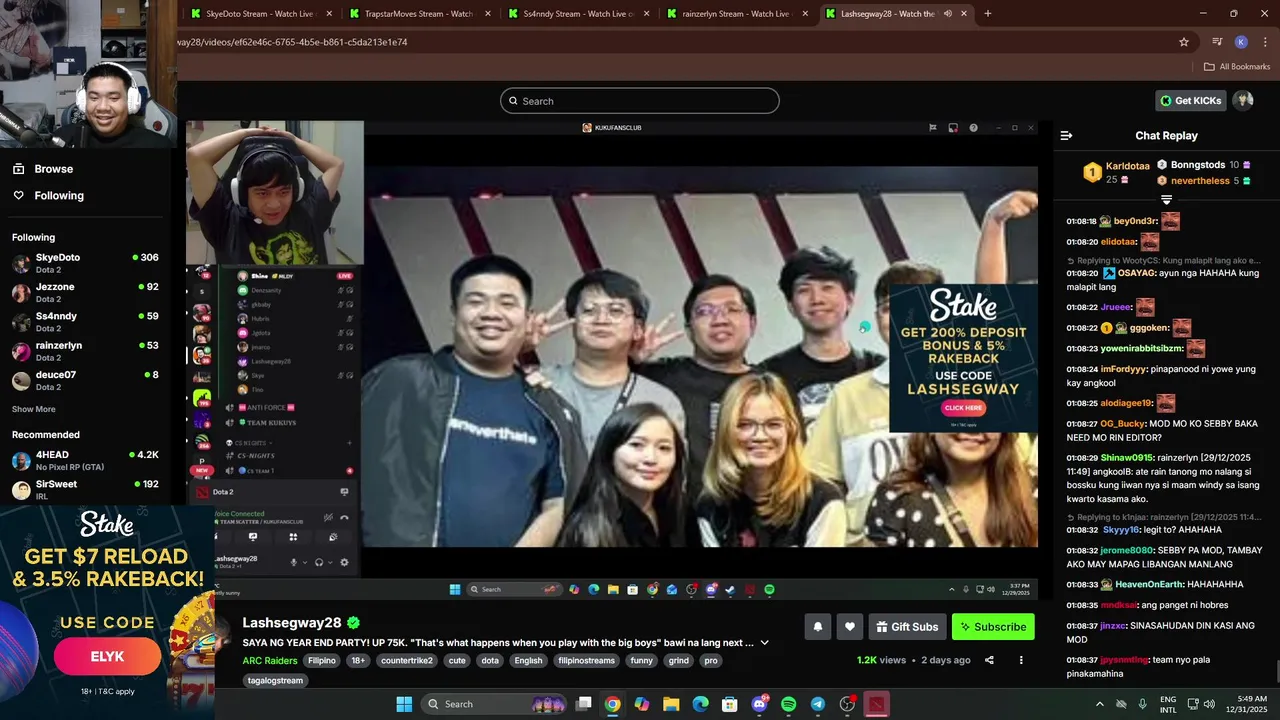Open the browser media control icon
The image size is (1280, 720).
coord(1217,42)
